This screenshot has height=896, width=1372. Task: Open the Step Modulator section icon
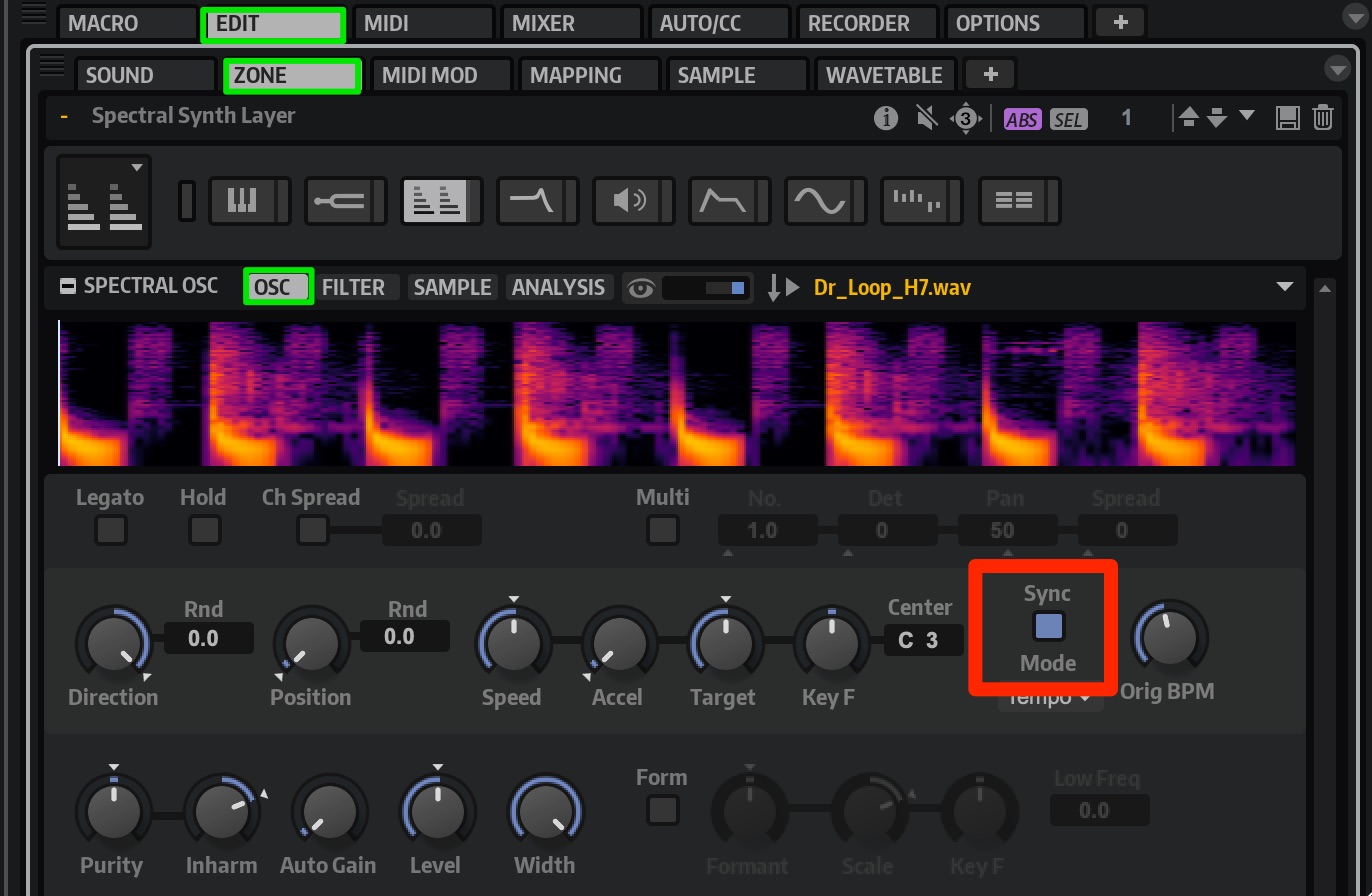point(914,201)
